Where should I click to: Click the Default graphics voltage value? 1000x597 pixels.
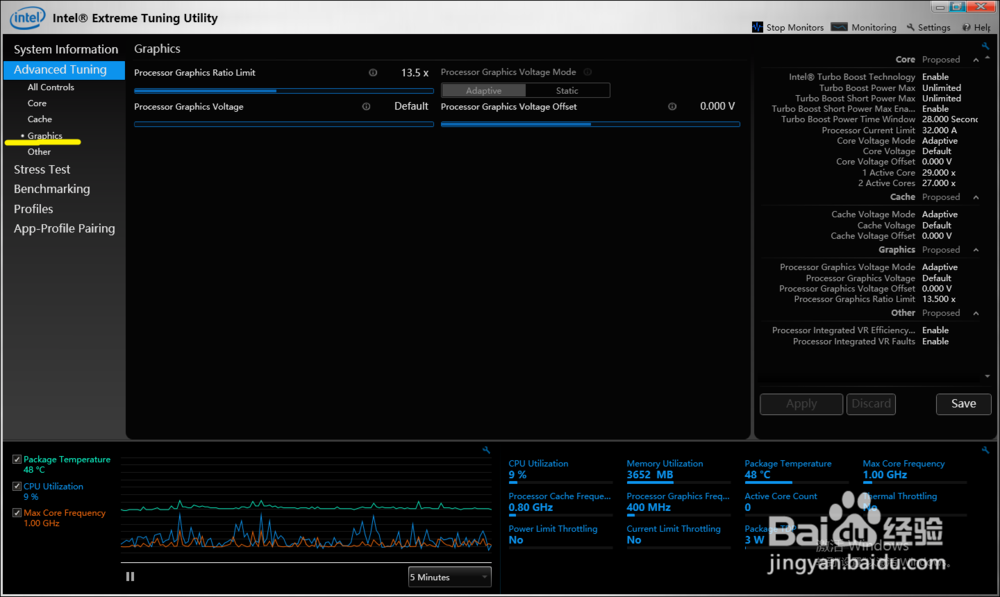(411, 106)
